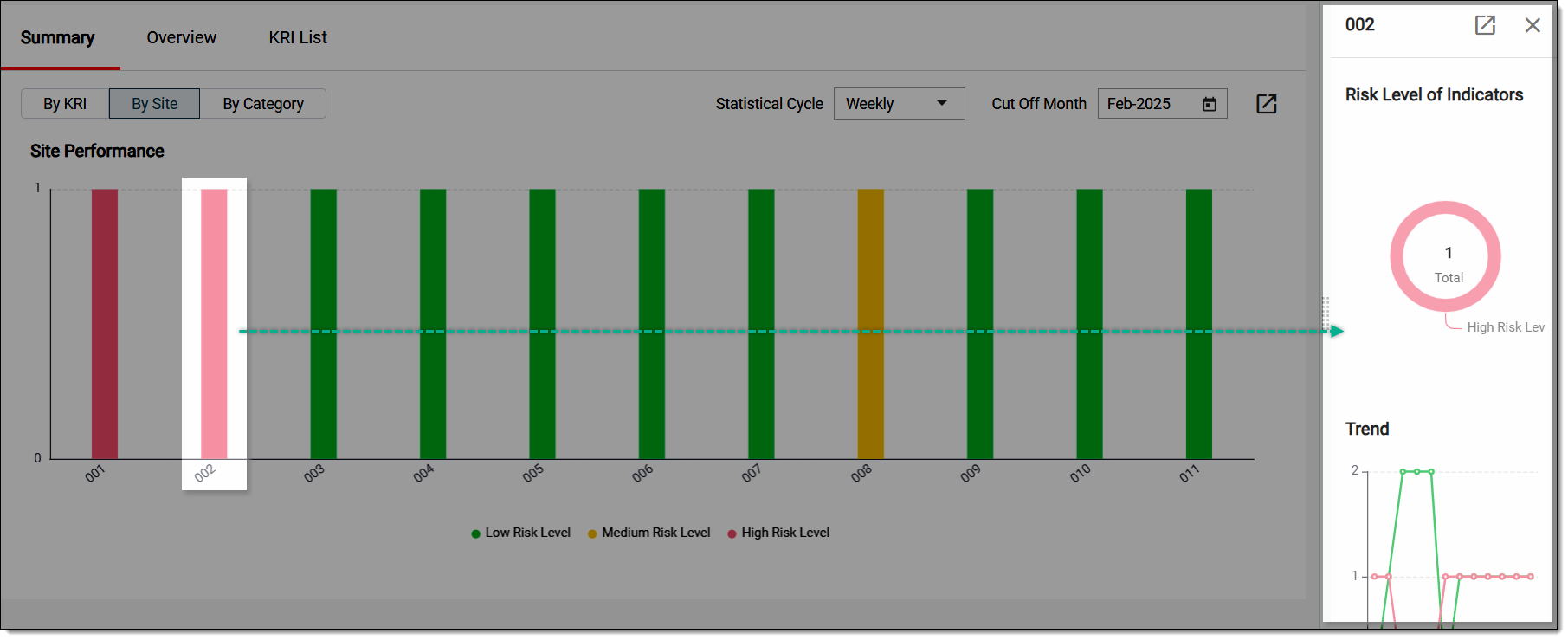This screenshot has width=1568, height=640.
Task: Click the Feb-2025 cut off month field
Action: tap(1162, 104)
